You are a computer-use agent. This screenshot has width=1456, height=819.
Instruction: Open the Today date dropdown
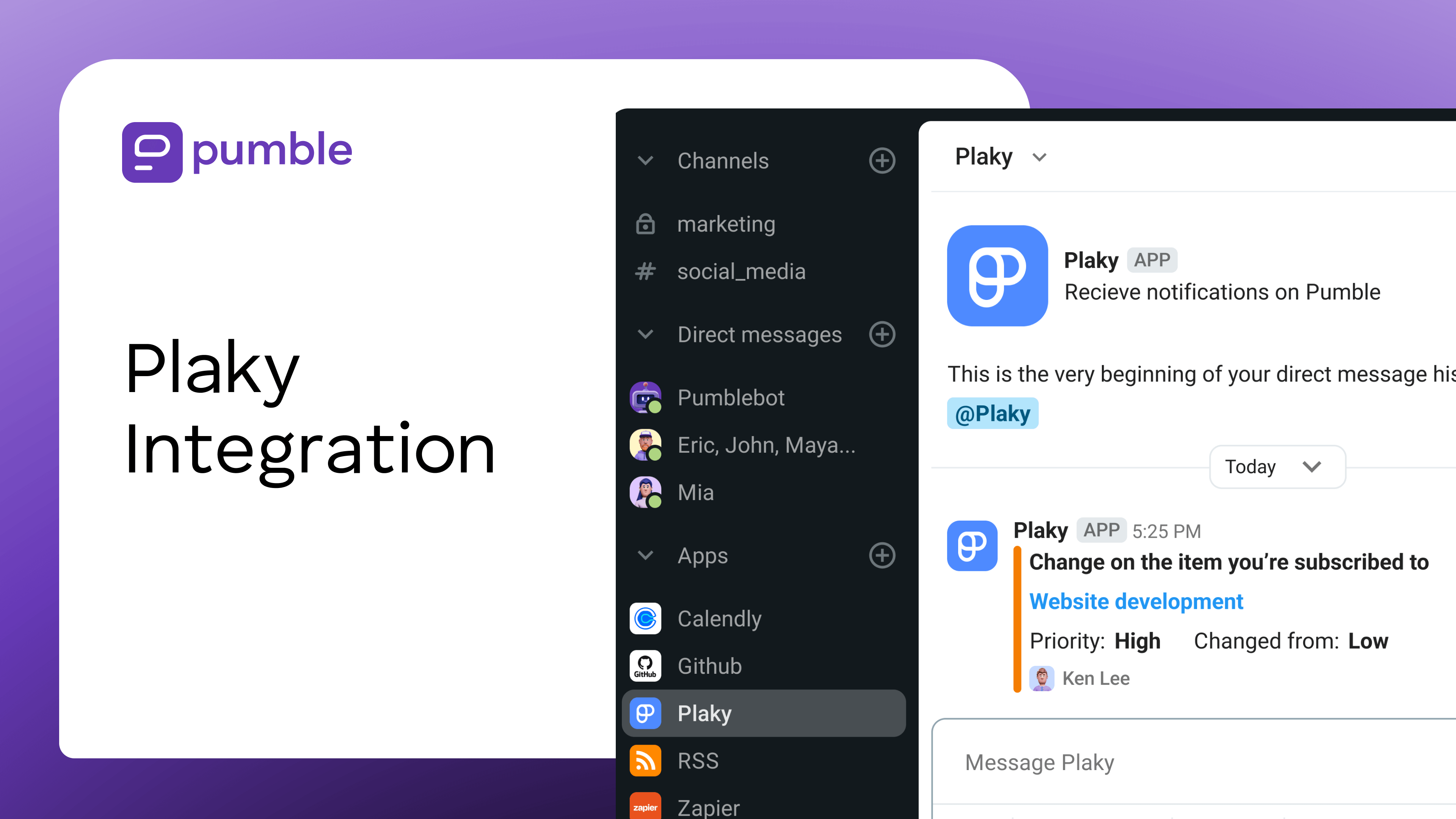(x=1277, y=467)
